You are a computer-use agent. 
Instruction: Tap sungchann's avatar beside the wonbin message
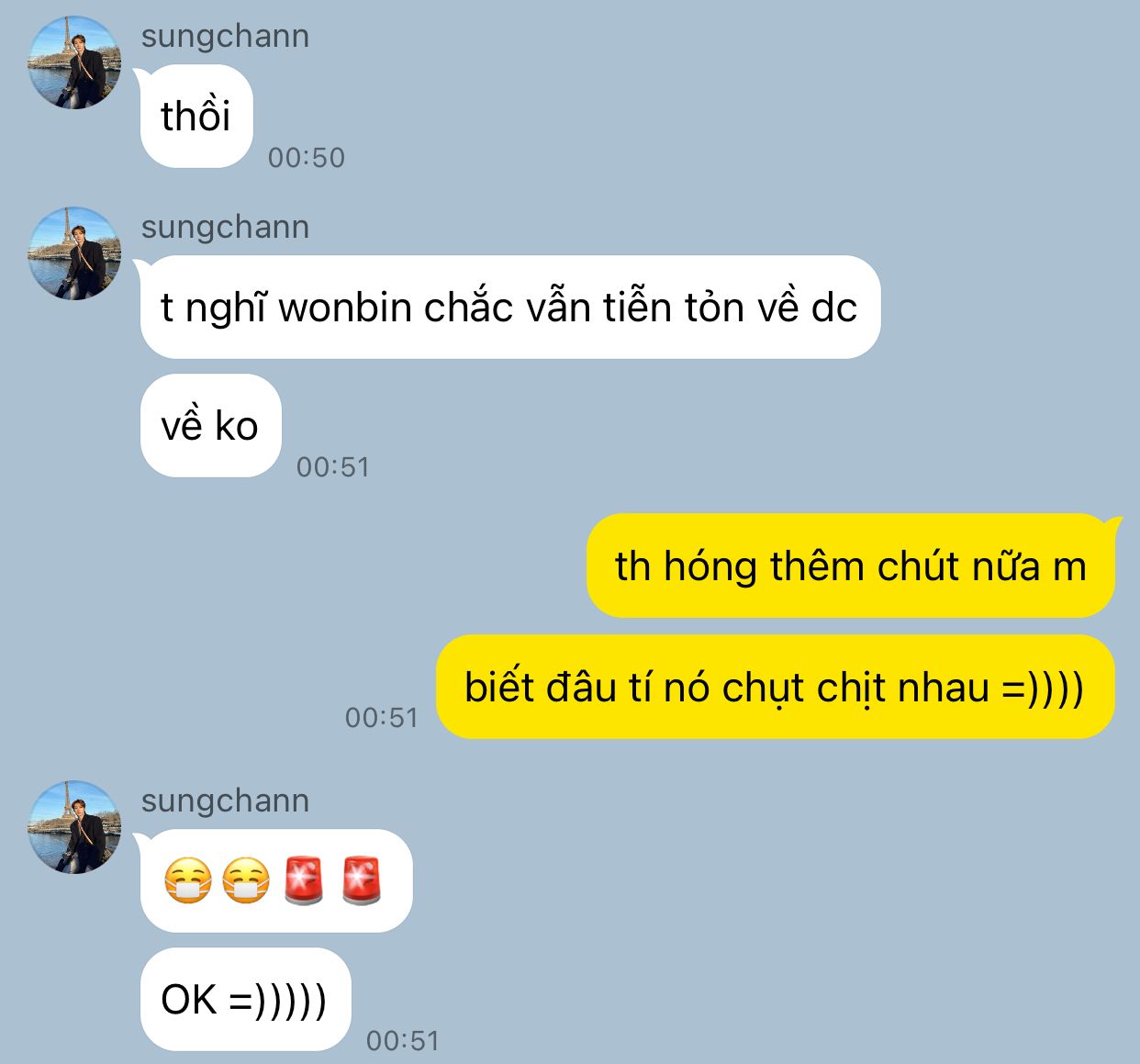pos(75,253)
